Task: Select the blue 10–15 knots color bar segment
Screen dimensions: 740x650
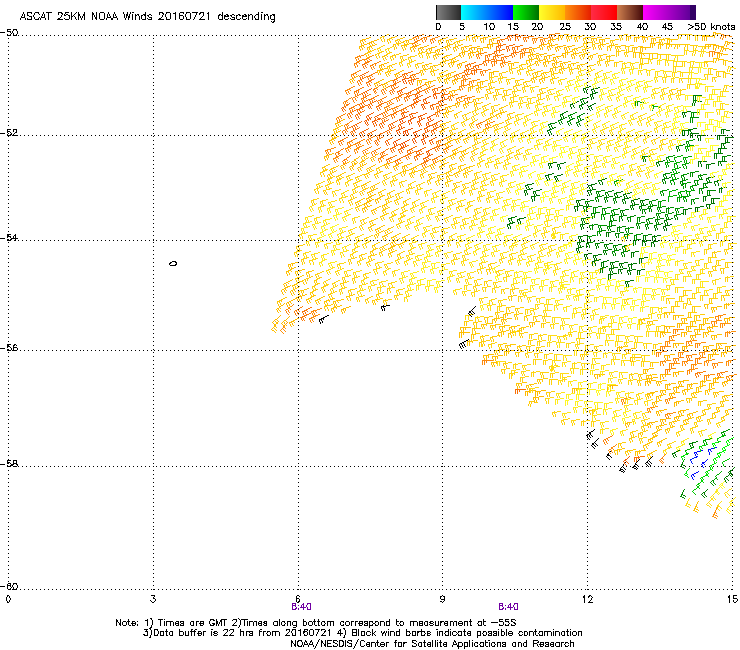Action: click(x=500, y=12)
